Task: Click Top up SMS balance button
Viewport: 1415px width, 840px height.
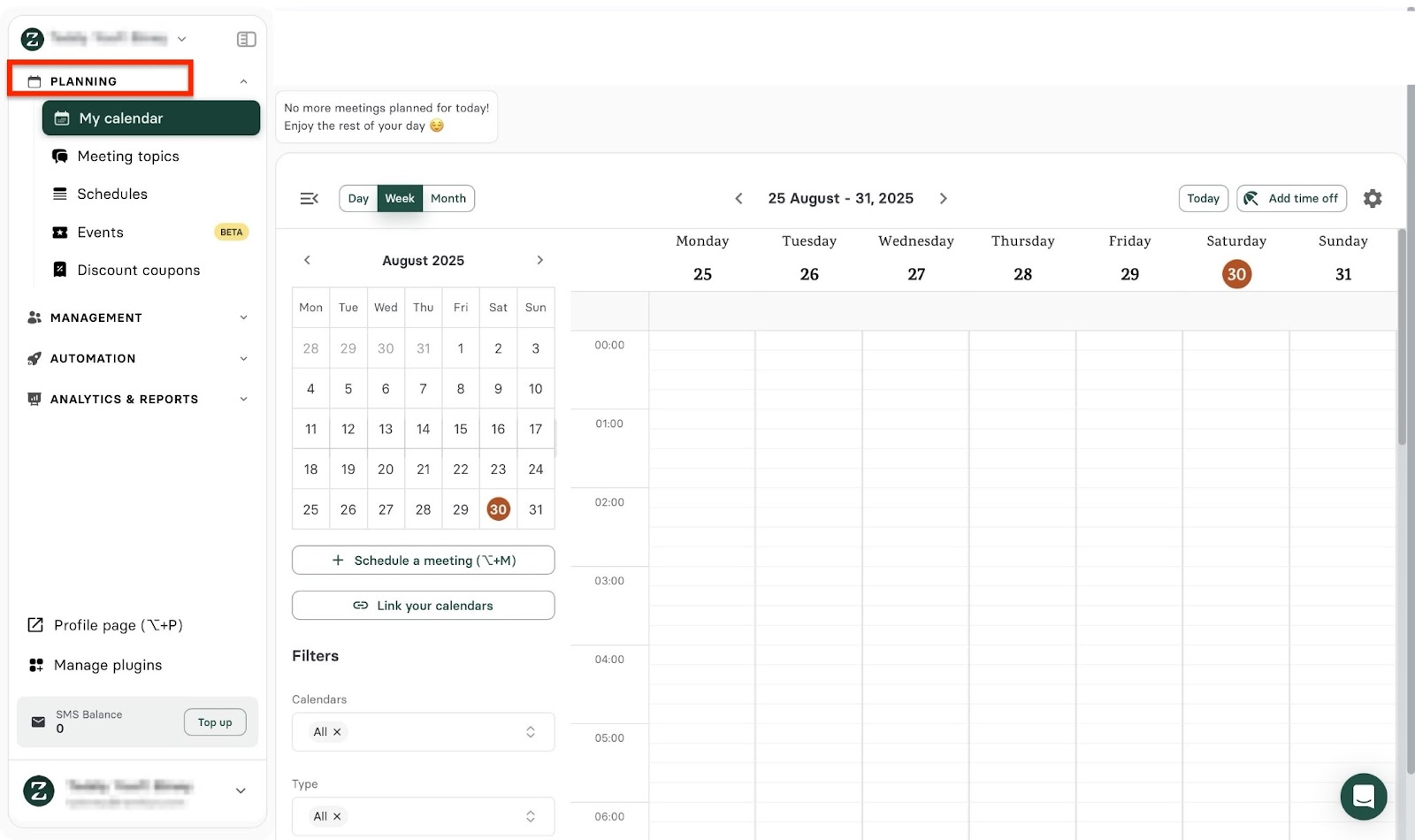Action: pos(215,722)
